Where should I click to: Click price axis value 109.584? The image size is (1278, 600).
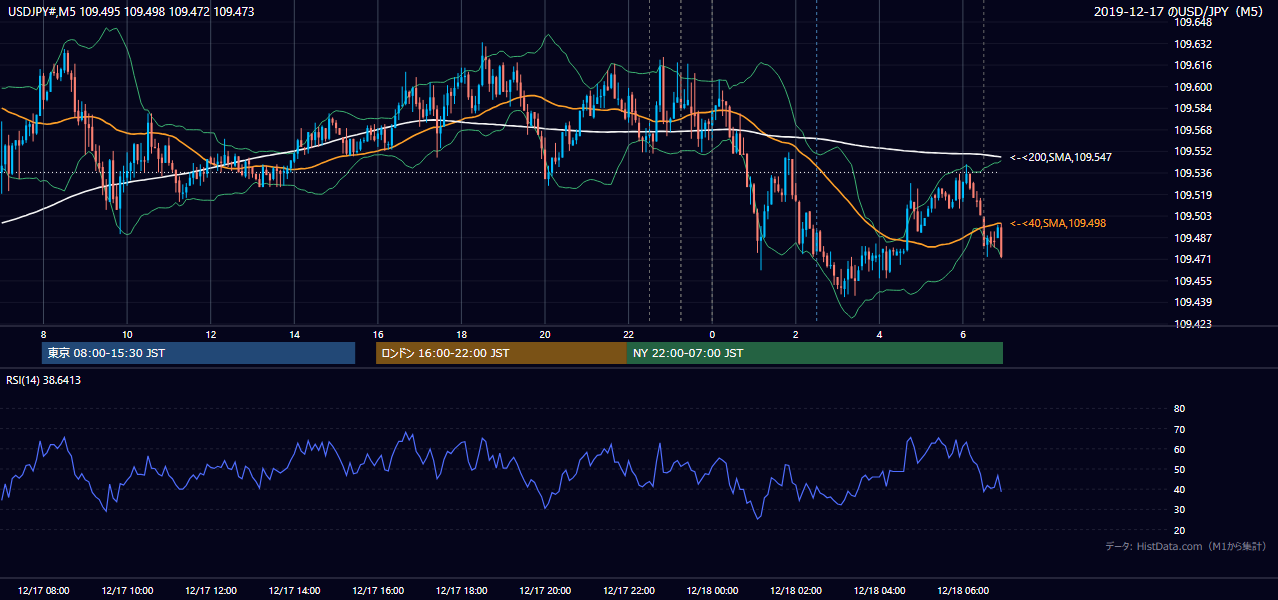[1193, 108]
